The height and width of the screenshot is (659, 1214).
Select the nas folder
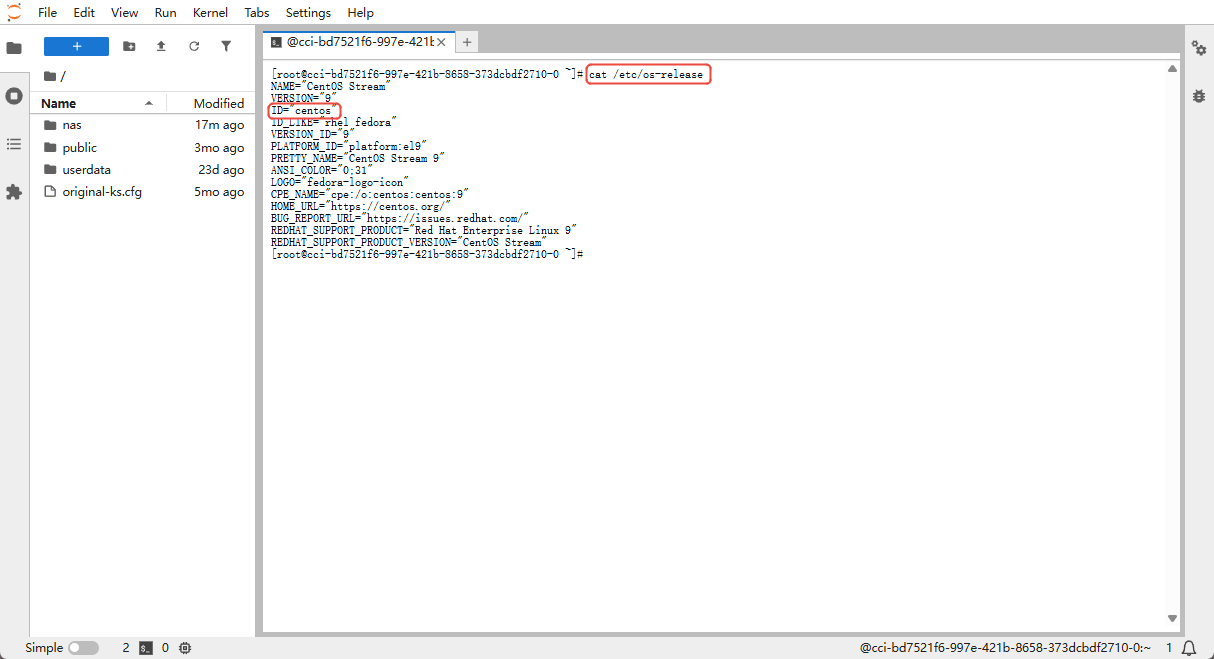pos(143,125)
